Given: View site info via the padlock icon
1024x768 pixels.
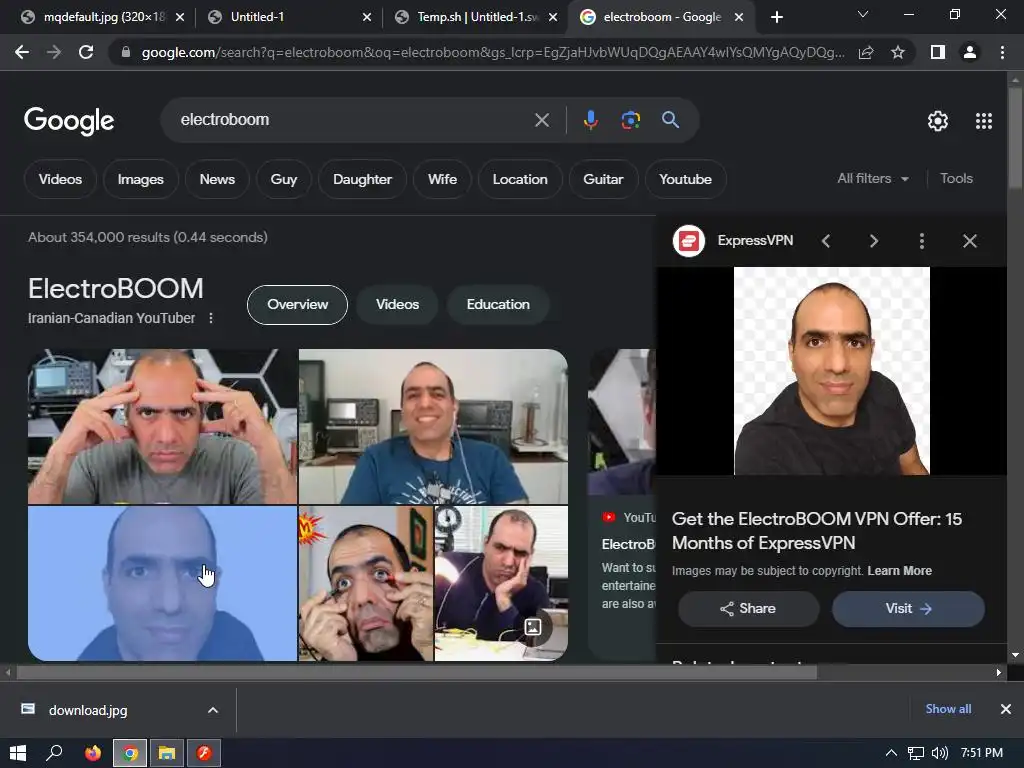Looking at the screenshot, I should click(125, 52).
